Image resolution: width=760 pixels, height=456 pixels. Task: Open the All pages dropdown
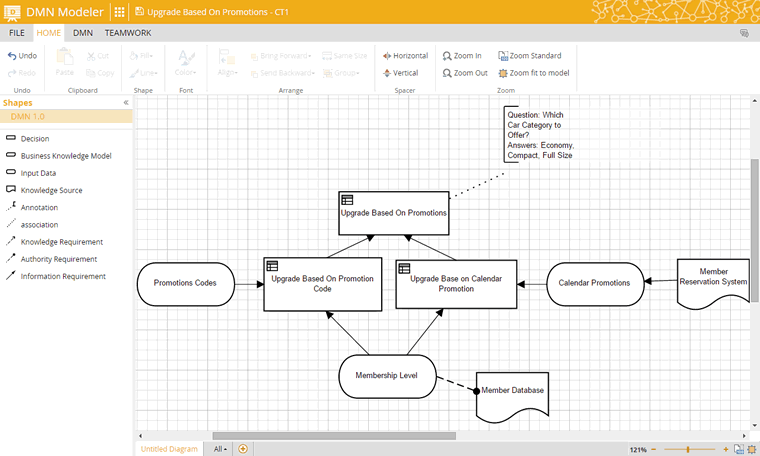coord(220,449)
